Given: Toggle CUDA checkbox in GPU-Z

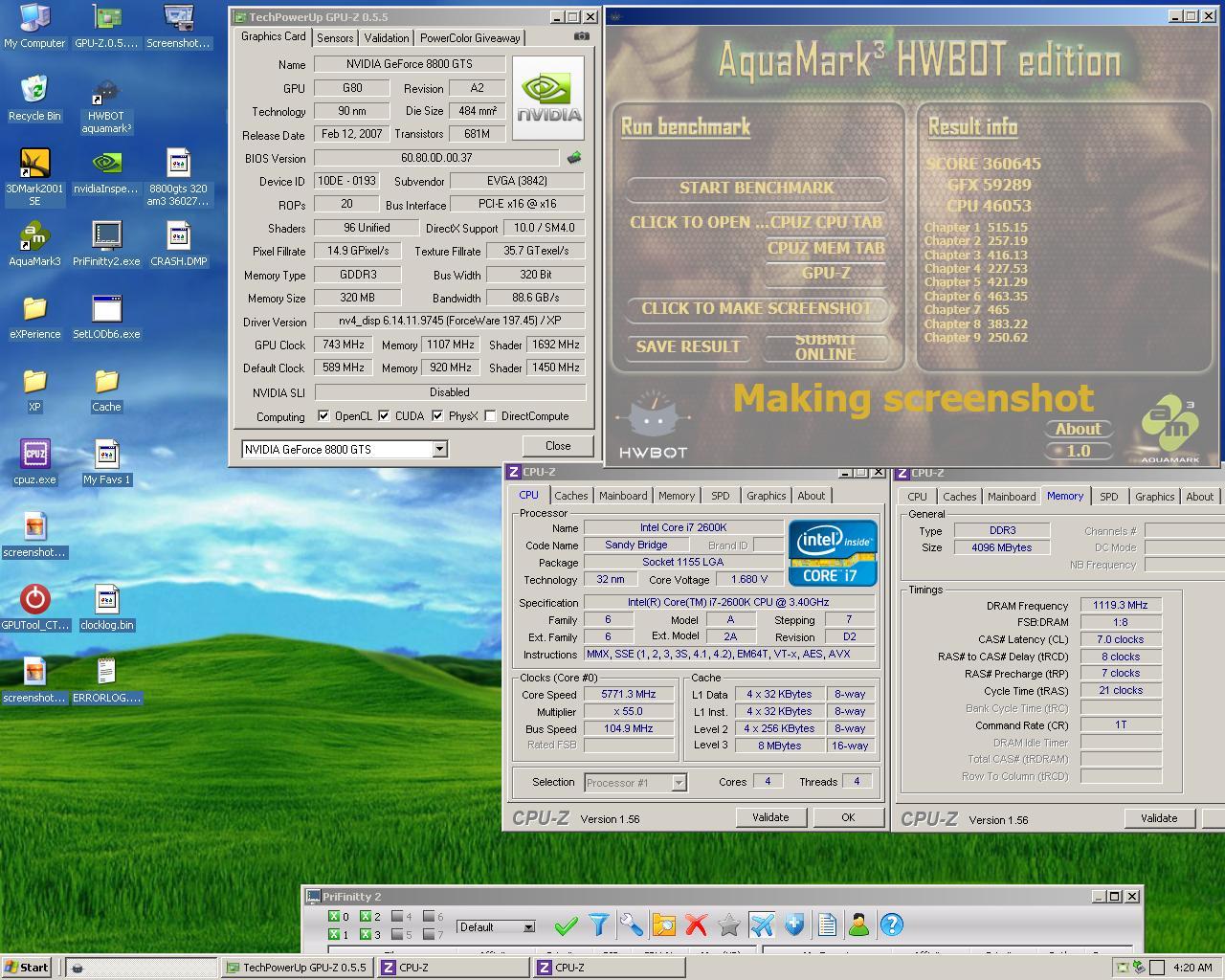Looking at the screenshot, I should [384, 416].
